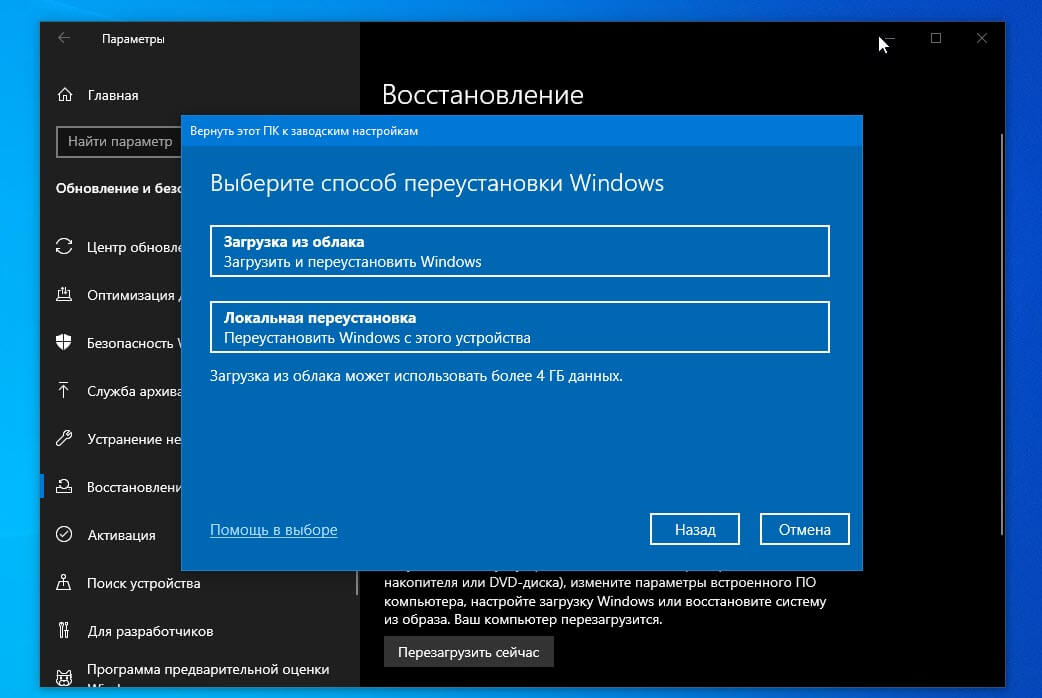Choose Локальная переустановка option

520,327
